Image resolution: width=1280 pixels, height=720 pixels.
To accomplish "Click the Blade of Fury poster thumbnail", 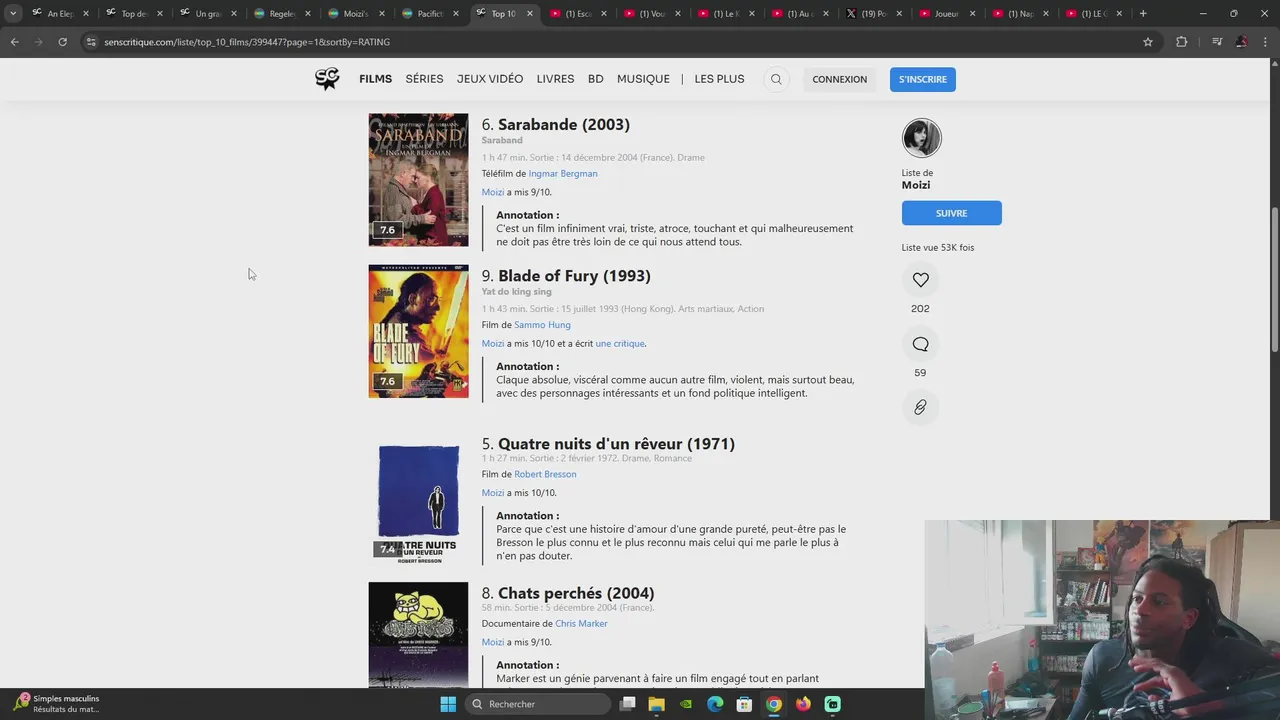I will pos(418,331).
